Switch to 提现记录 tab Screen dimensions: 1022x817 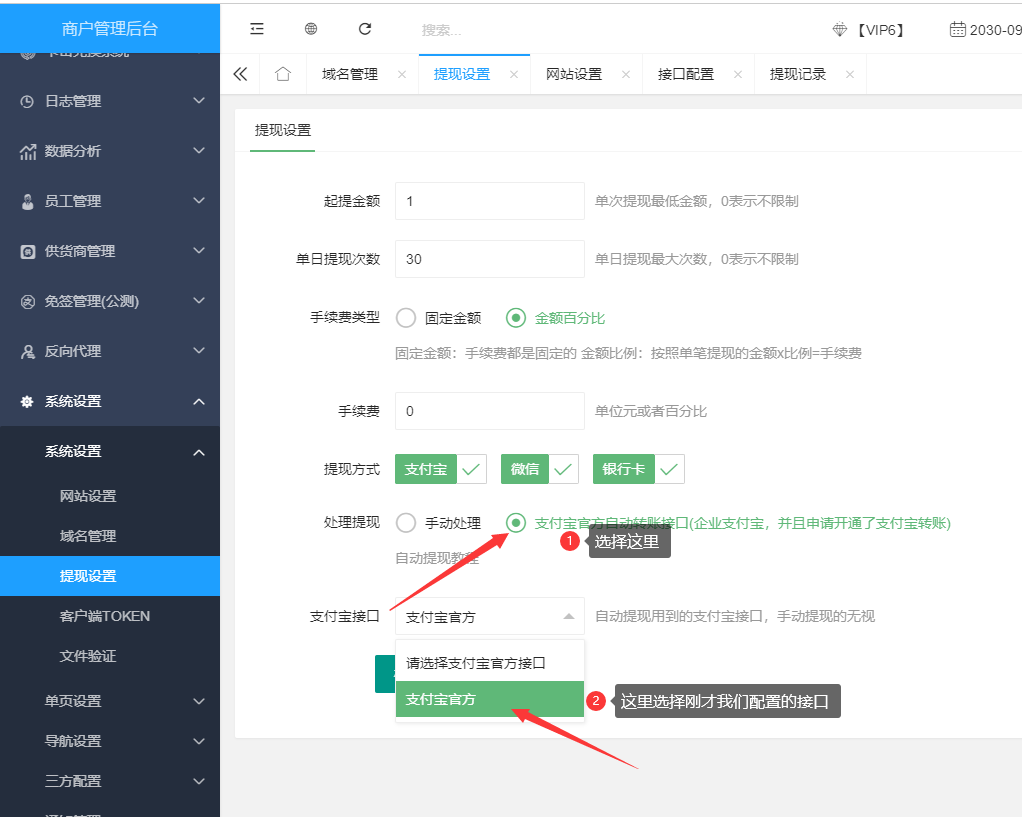[x=798, y=74]
